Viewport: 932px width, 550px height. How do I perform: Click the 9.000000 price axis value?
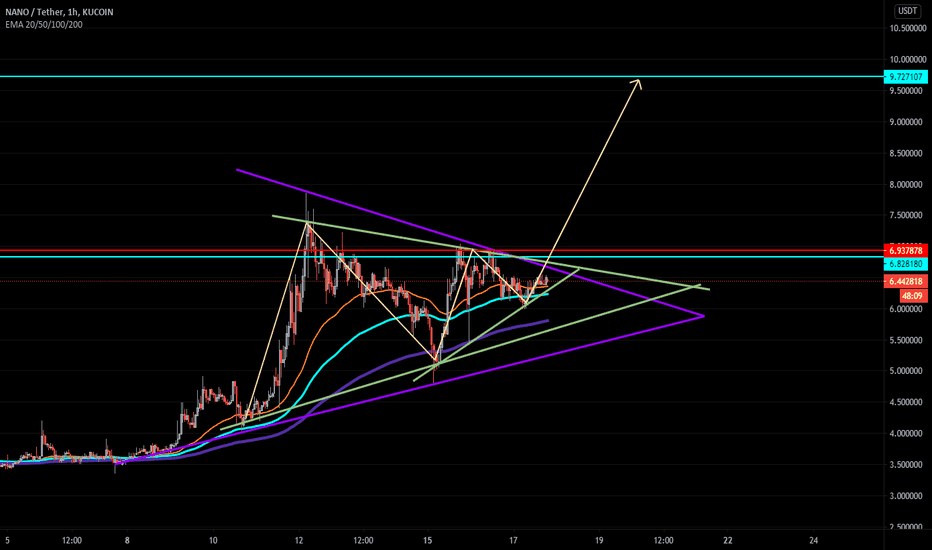pyautogui.click(x=908, y=122)
